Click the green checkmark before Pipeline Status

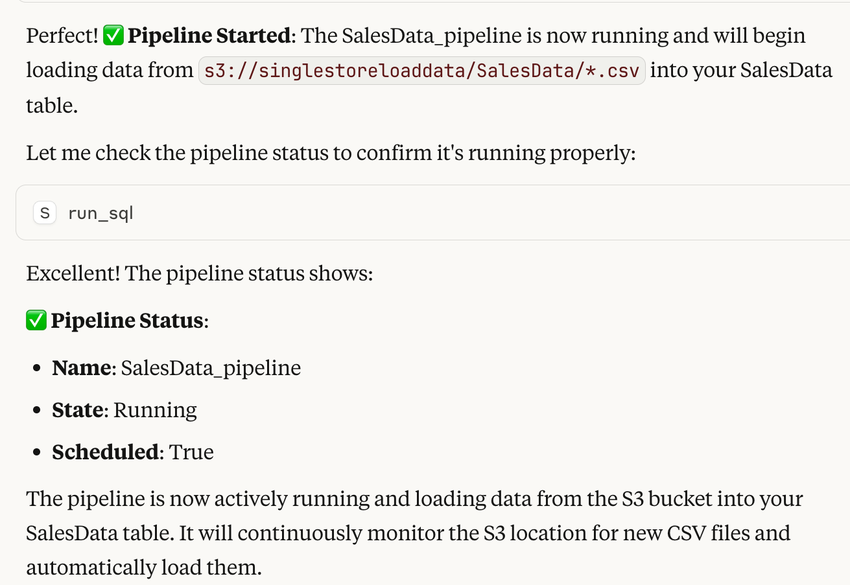(36, 320)
